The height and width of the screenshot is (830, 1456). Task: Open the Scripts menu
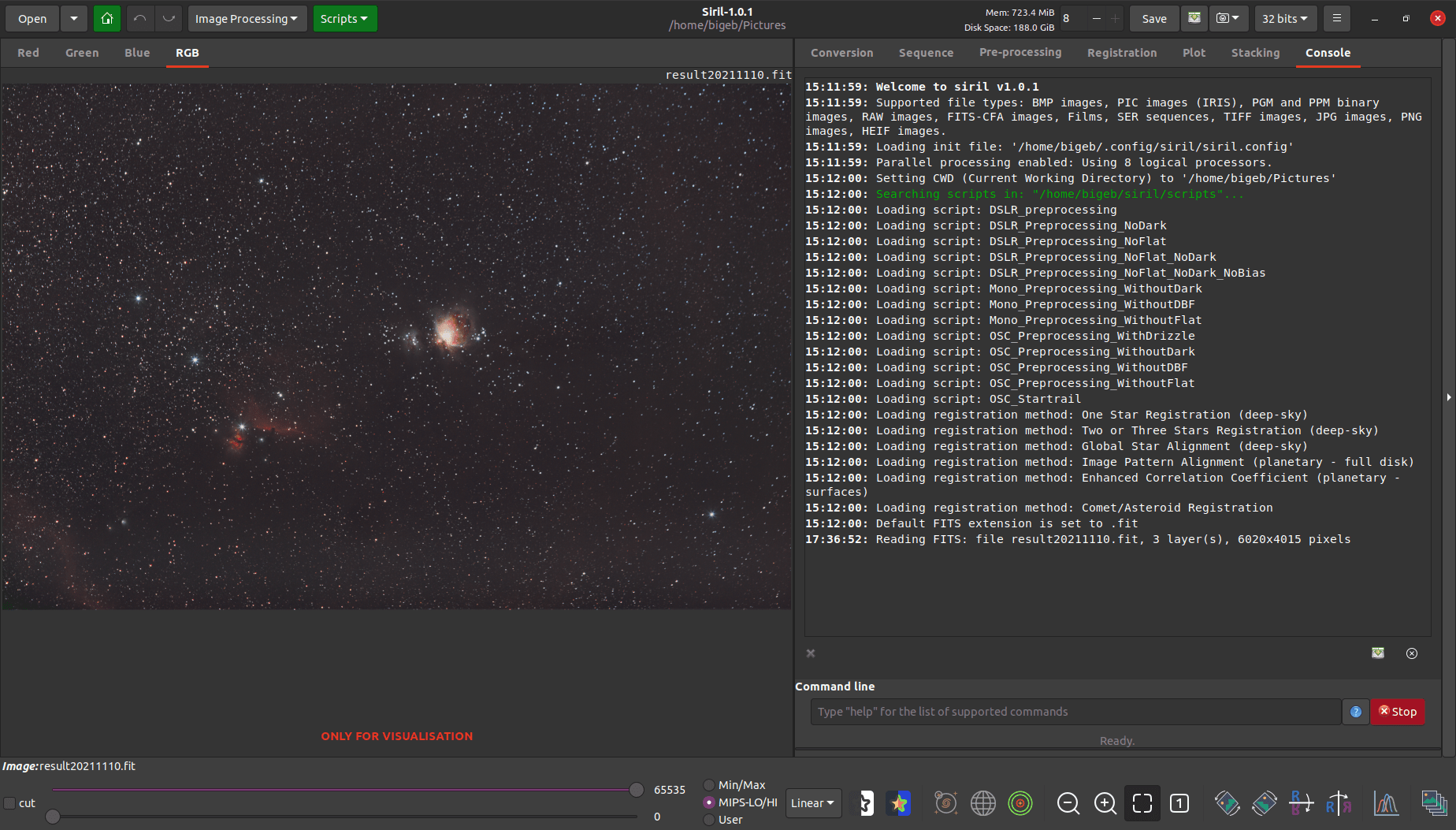point(344,18)
